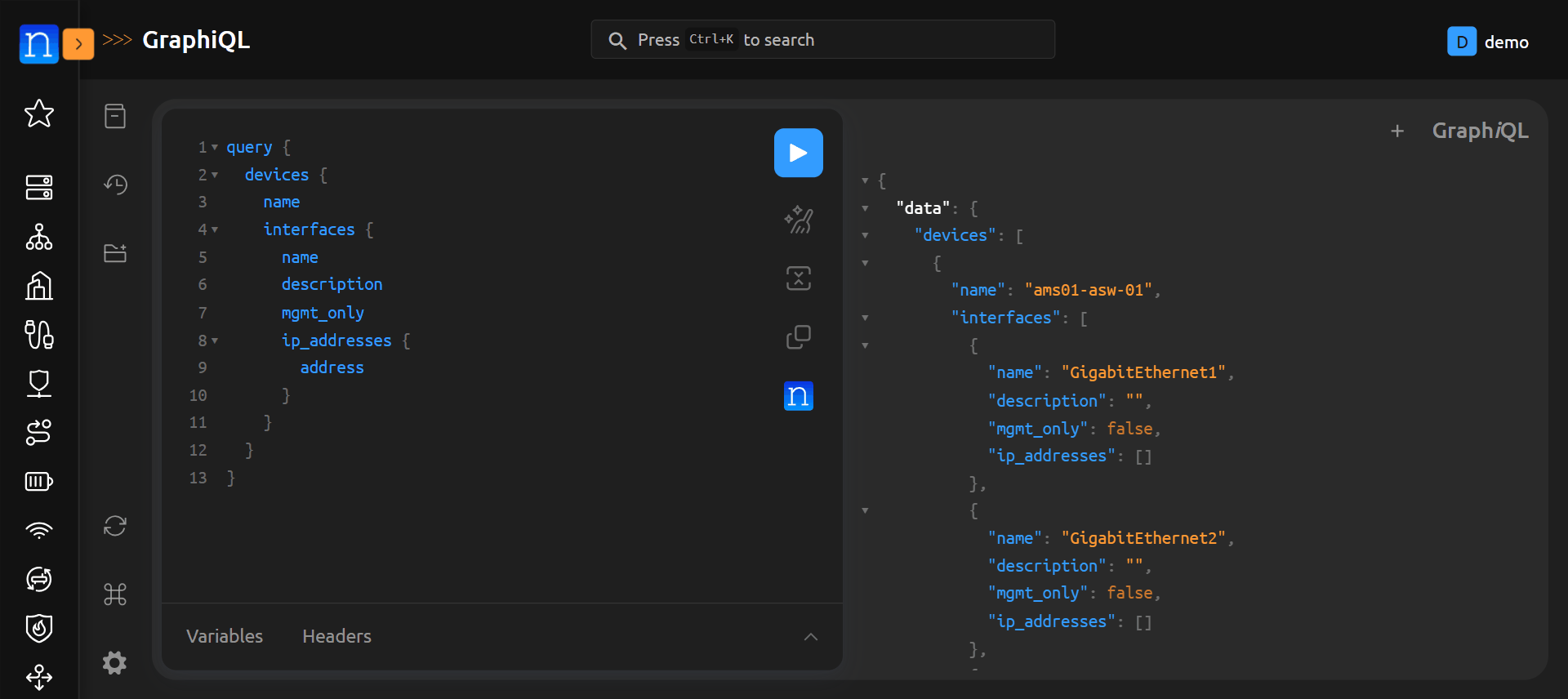Click the Re-fetch schema icon

[x=115, y=526]
